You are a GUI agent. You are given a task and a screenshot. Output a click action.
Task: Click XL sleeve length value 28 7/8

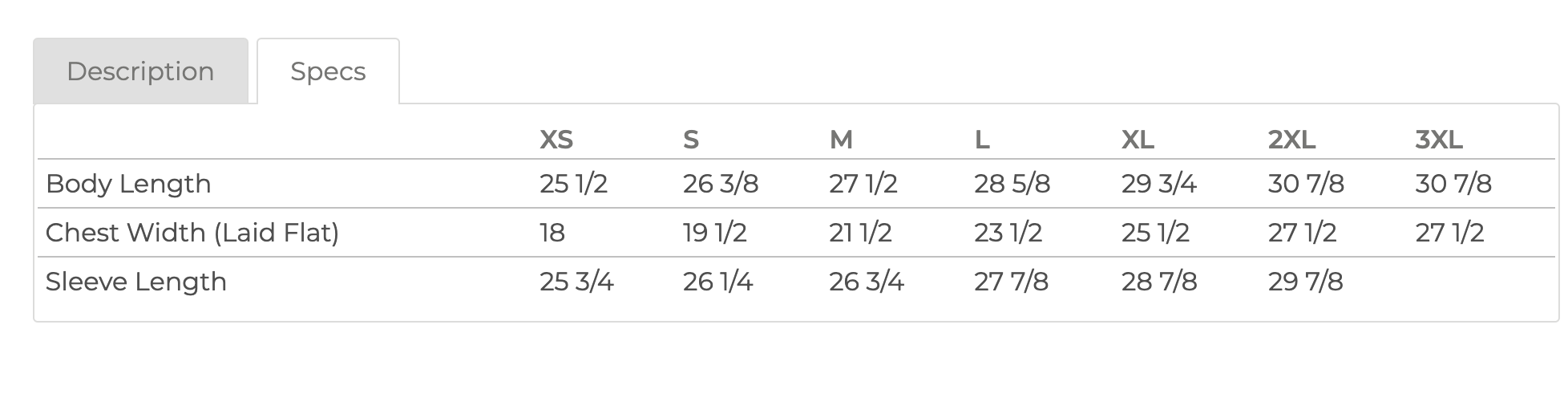pos(1159,282)
